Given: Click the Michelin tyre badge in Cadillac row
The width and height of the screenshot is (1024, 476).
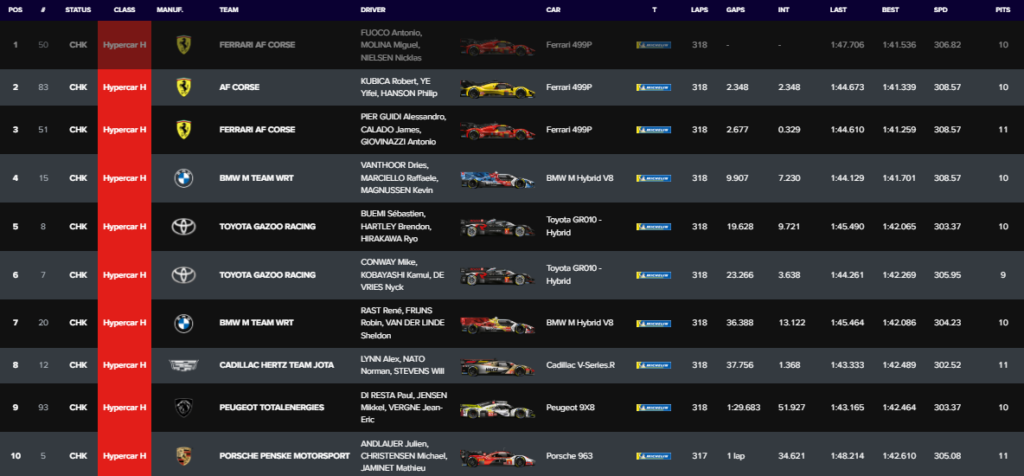Looking at the screenshot, I should coord(653,365).
